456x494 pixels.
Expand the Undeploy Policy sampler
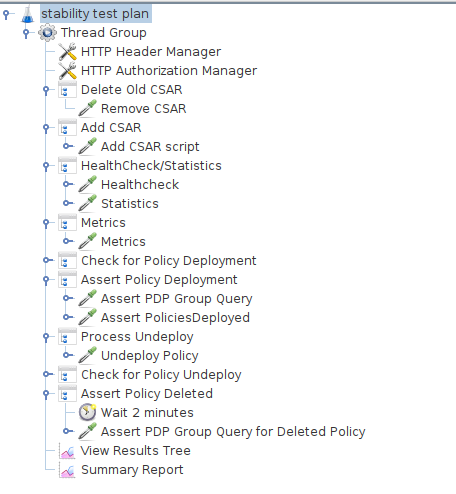[67, 355]
